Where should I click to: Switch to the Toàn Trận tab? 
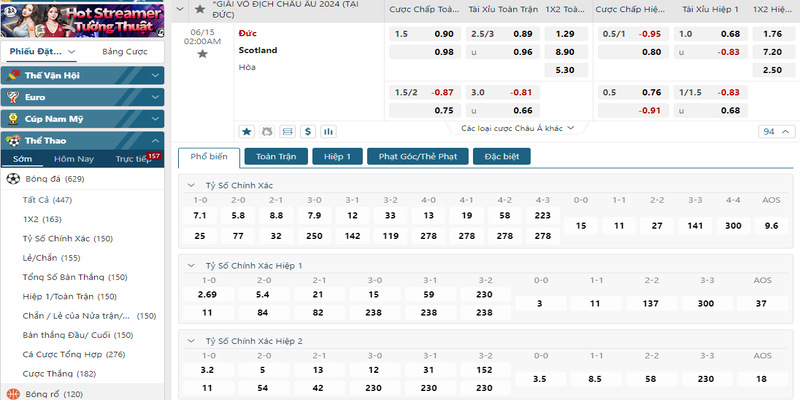point(276,157)
